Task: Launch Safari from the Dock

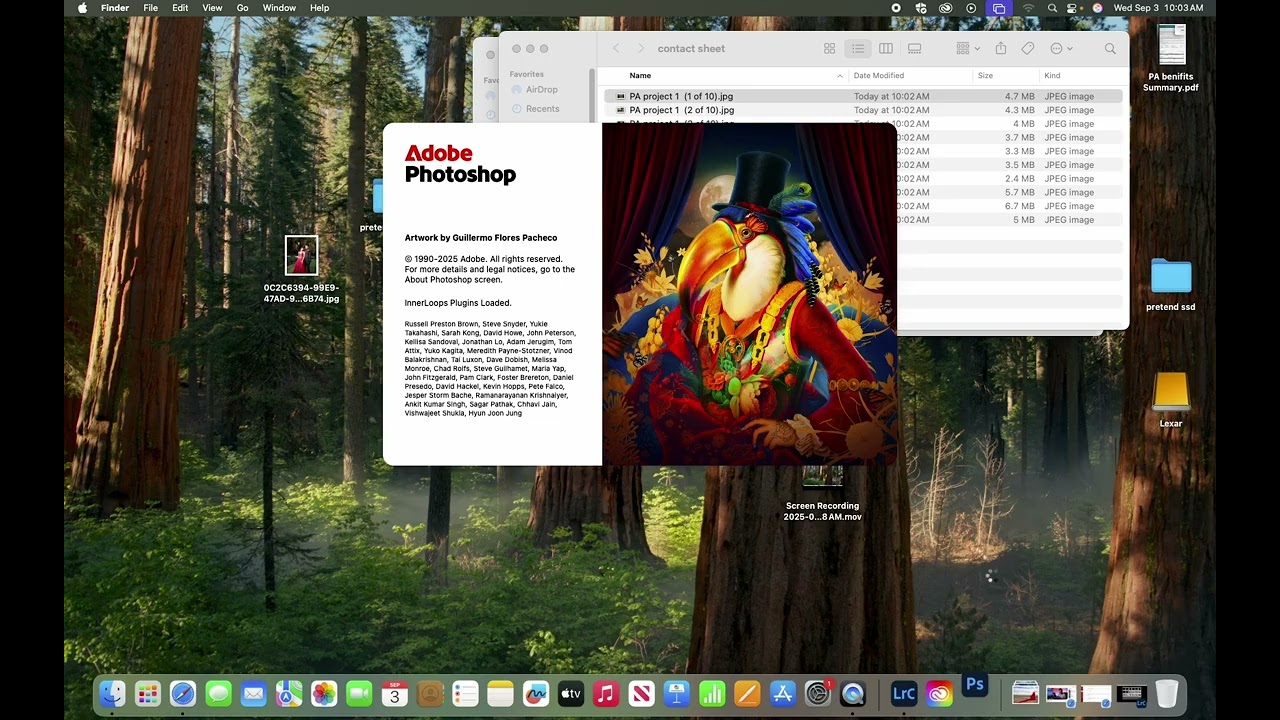Action: coord(183,694)
